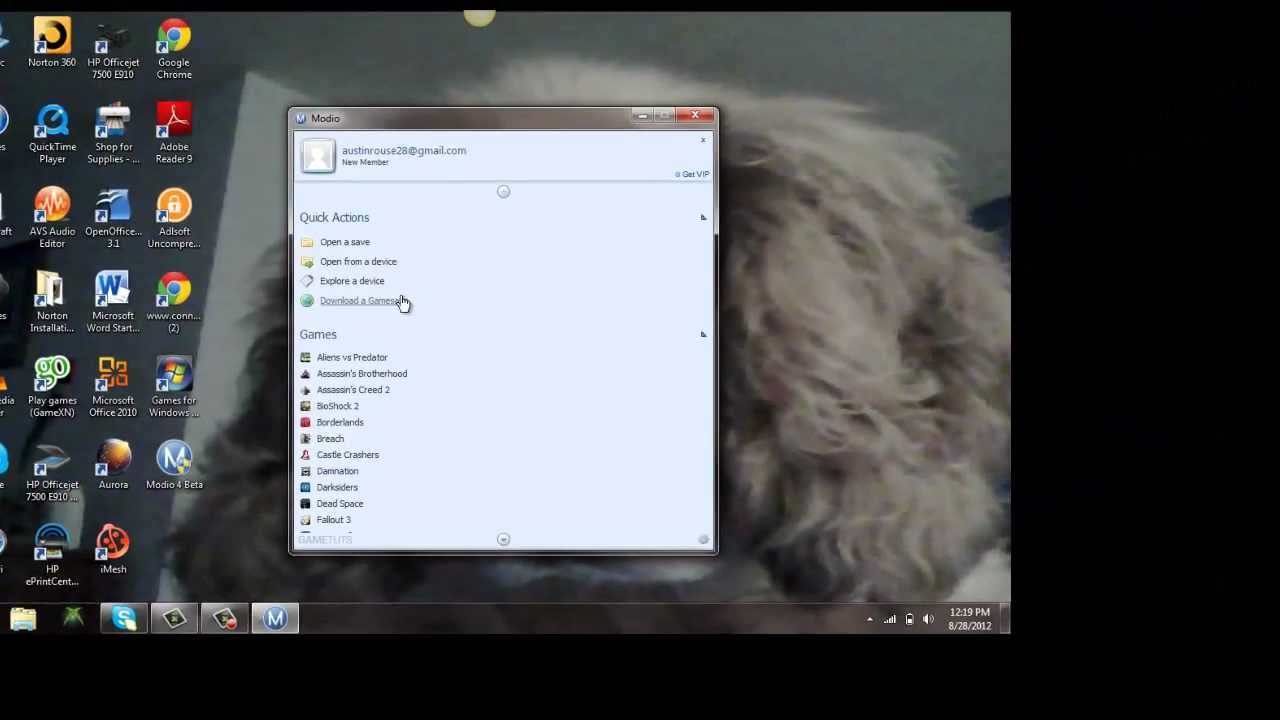The image size is (1280, 720).
Task: Click the Modio profile avatar picture
Action: click(318, 156)
